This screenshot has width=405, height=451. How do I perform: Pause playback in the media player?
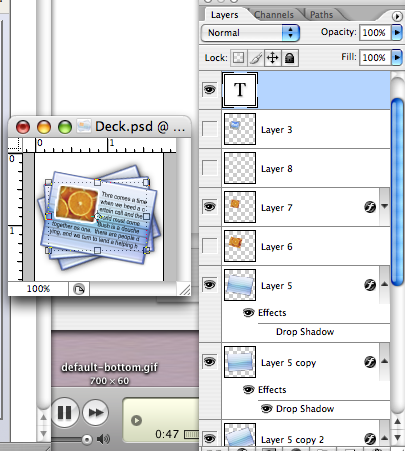[x=65, y=413]
